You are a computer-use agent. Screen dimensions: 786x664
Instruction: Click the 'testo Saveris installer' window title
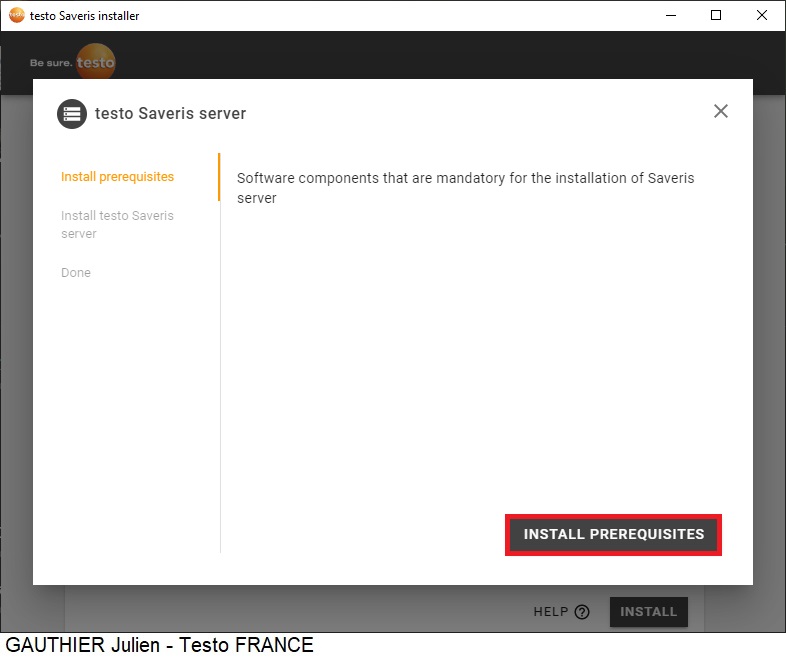[84, 16]
